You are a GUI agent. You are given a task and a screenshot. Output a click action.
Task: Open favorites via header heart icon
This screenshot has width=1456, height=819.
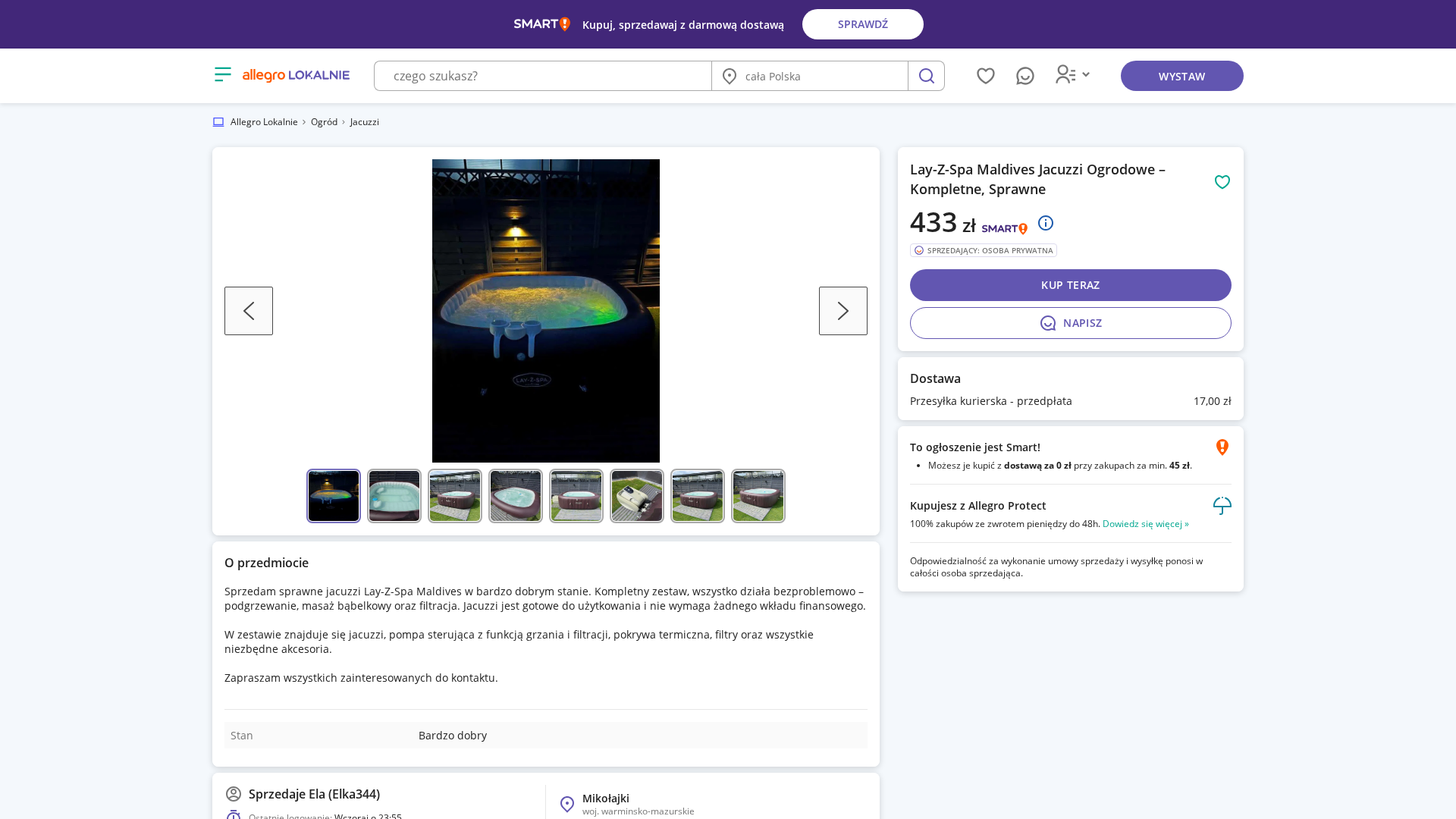[x=985, y=76]
